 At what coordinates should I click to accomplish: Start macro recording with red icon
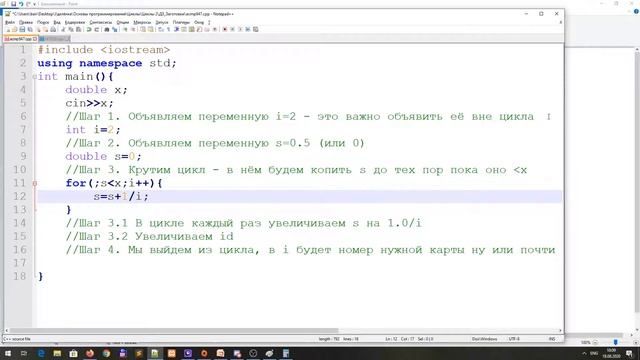(225, 29)
